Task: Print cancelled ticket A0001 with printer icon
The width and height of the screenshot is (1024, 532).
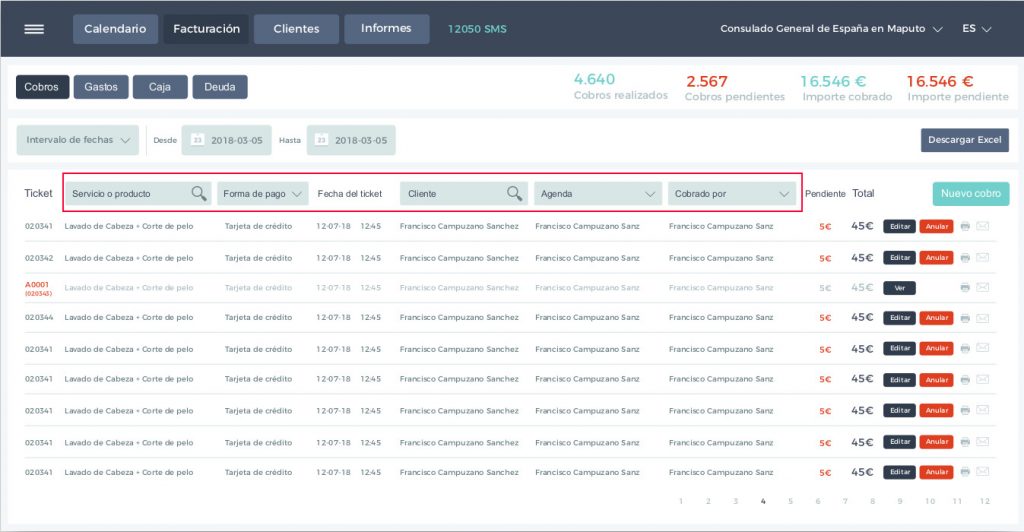Action: click(x=965, y=287)
